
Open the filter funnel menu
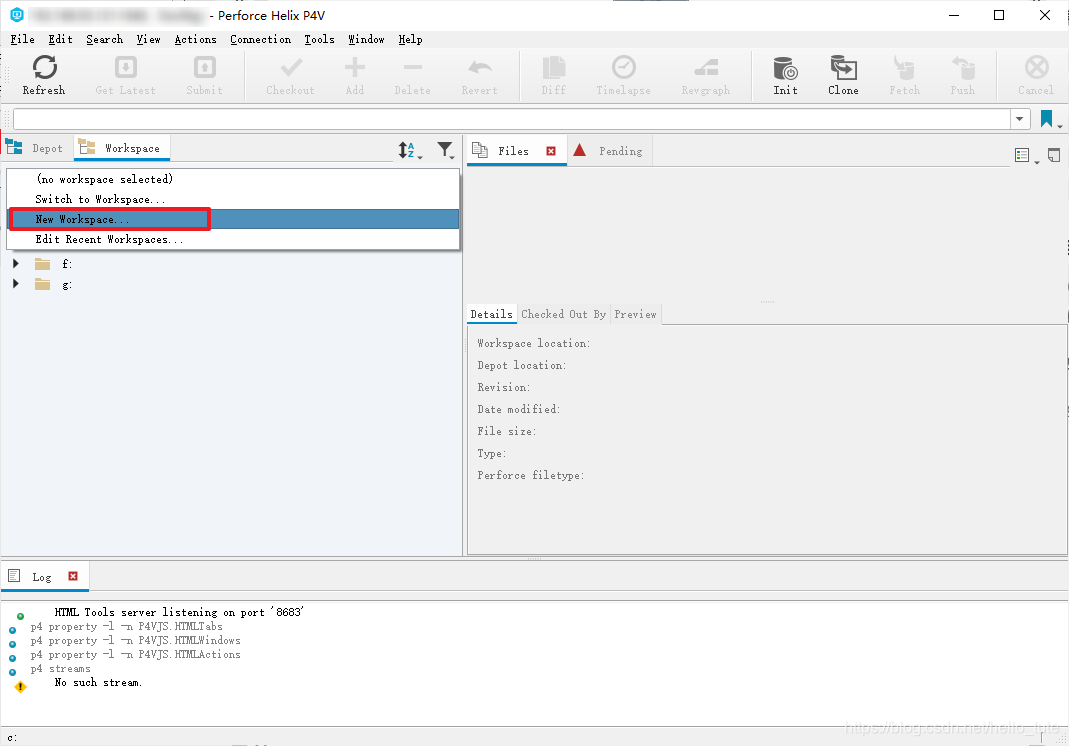point(446,150)
